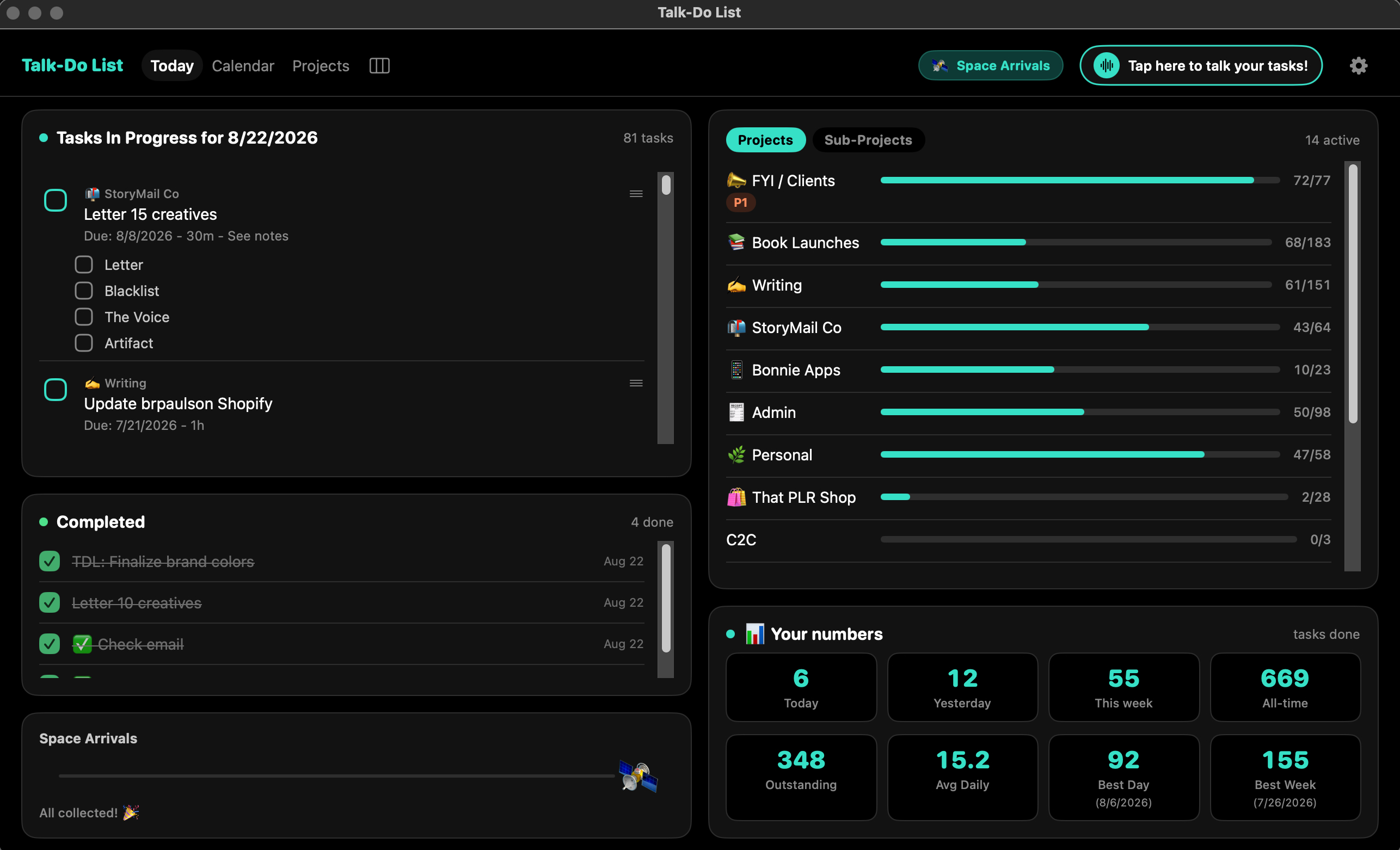Image resolution: width=1400 pixels, height=850 pixels.
Task: Check the Artifact subtask
Action: click(83, 343)
